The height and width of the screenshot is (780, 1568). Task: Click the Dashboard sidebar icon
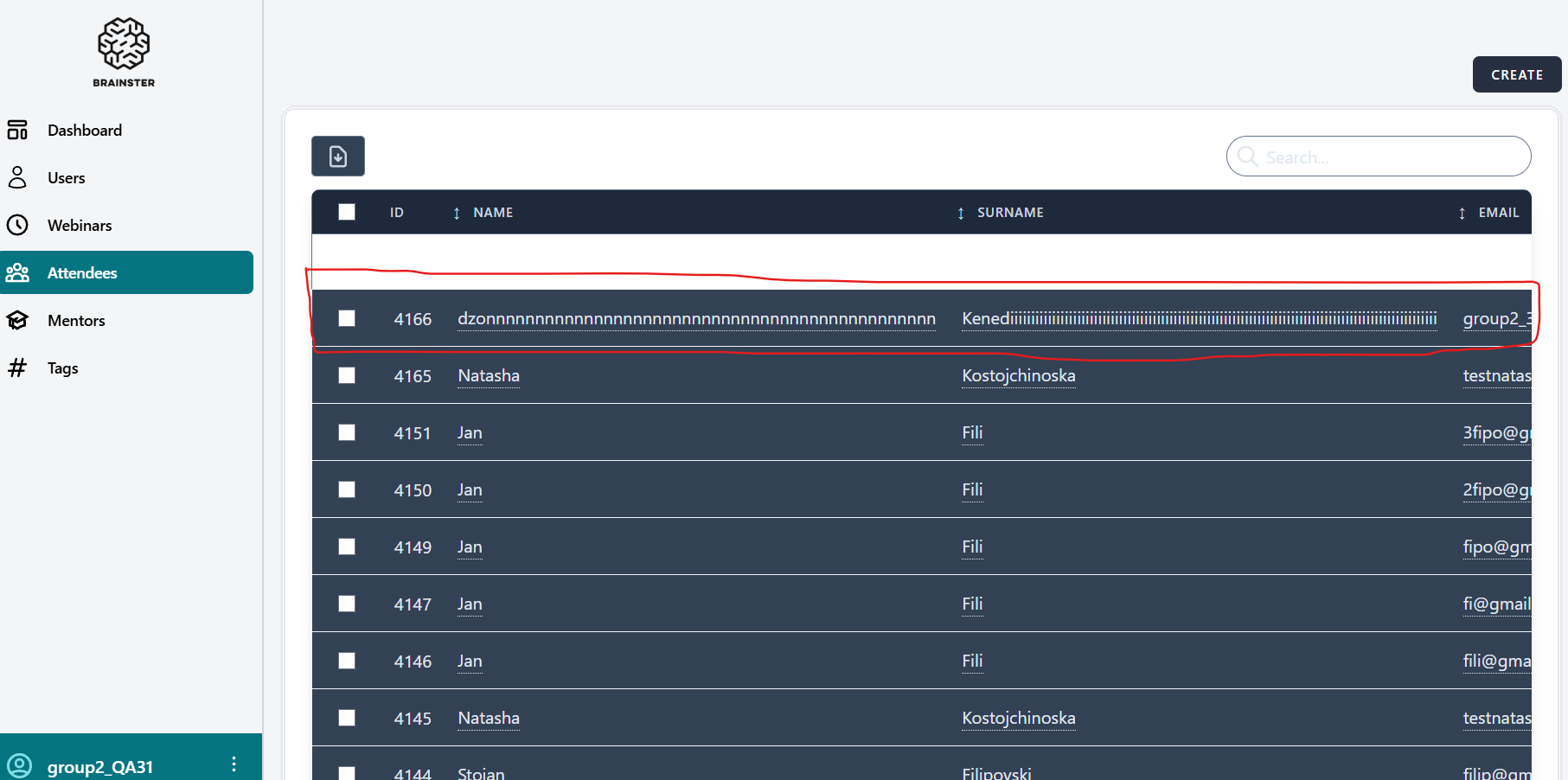[x=17, y=130]
